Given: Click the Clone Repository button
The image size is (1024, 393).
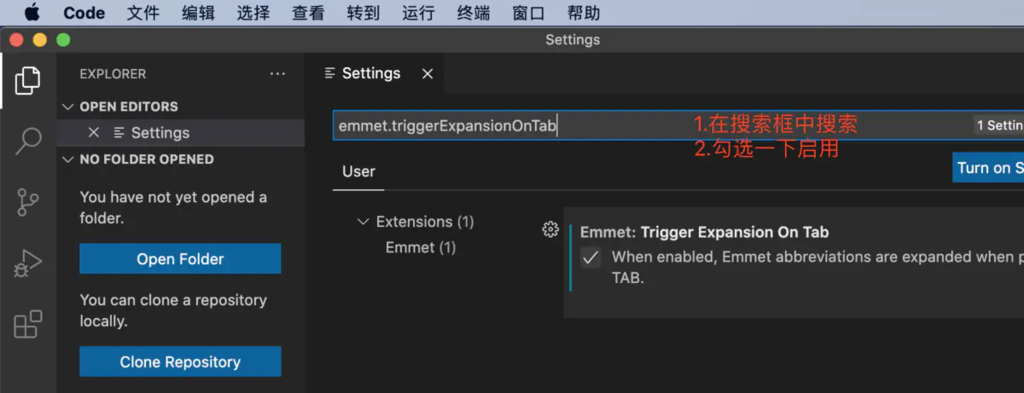Looking at the screenshot, I should pyautogui.click(x=180, y=362).
